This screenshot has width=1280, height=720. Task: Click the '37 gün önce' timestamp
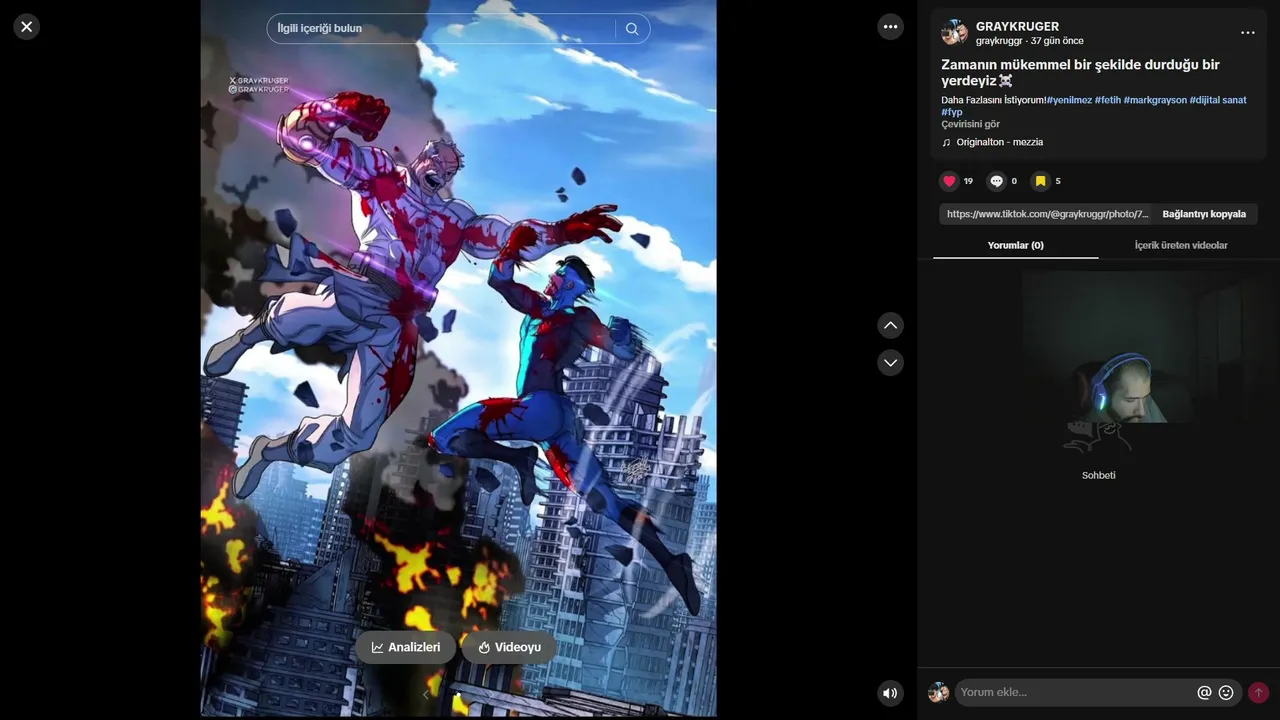point(1057,41)
